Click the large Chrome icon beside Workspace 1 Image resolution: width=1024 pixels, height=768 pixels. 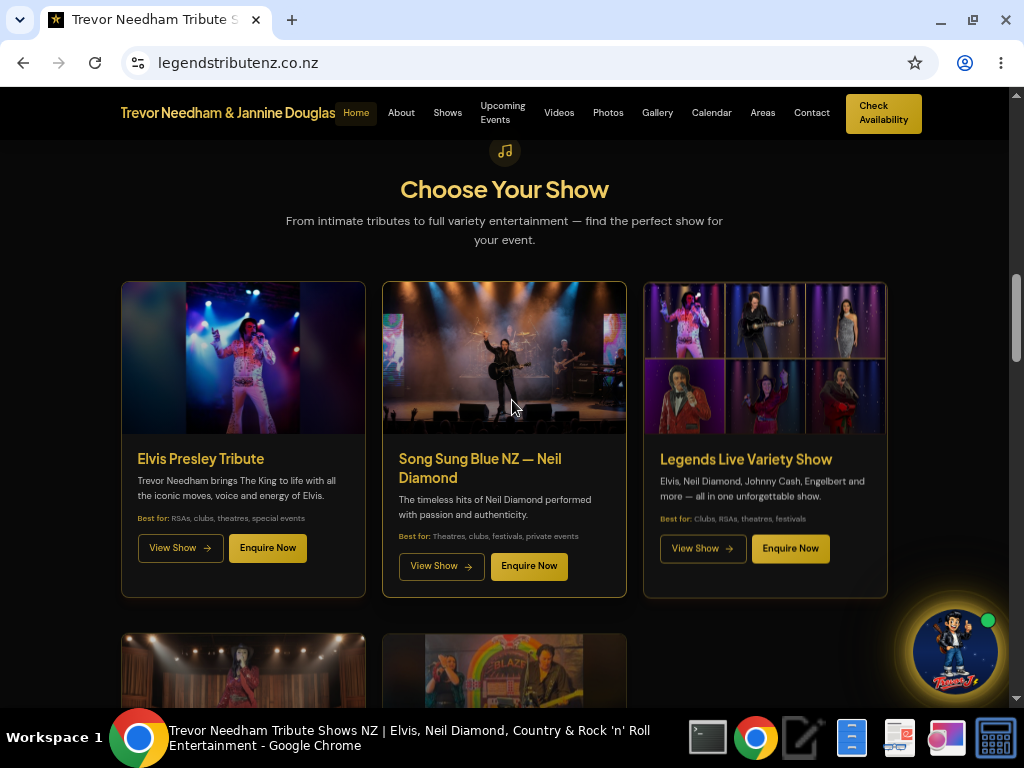point(138,738)
